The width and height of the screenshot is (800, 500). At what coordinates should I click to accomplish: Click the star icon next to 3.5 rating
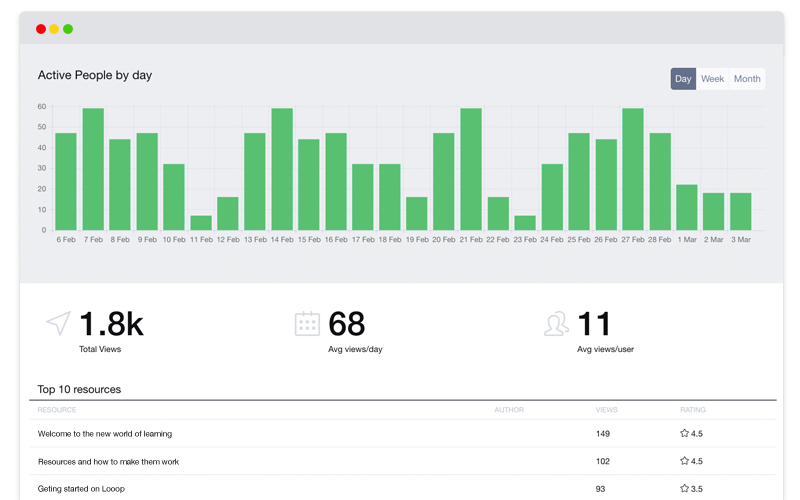[684, 488]
